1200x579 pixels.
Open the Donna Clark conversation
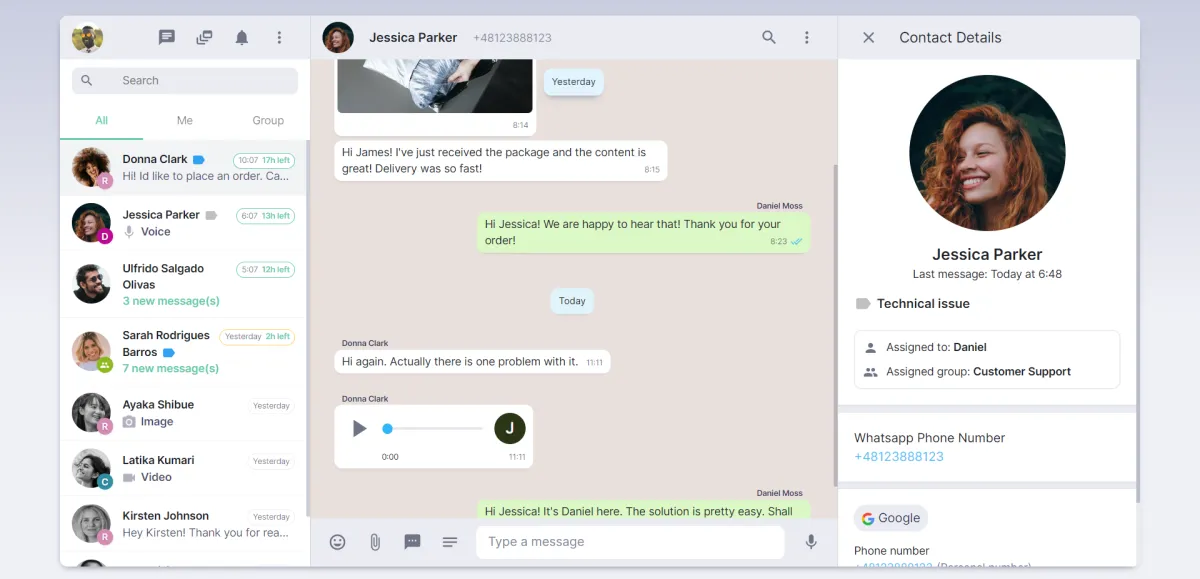(184, 167)
